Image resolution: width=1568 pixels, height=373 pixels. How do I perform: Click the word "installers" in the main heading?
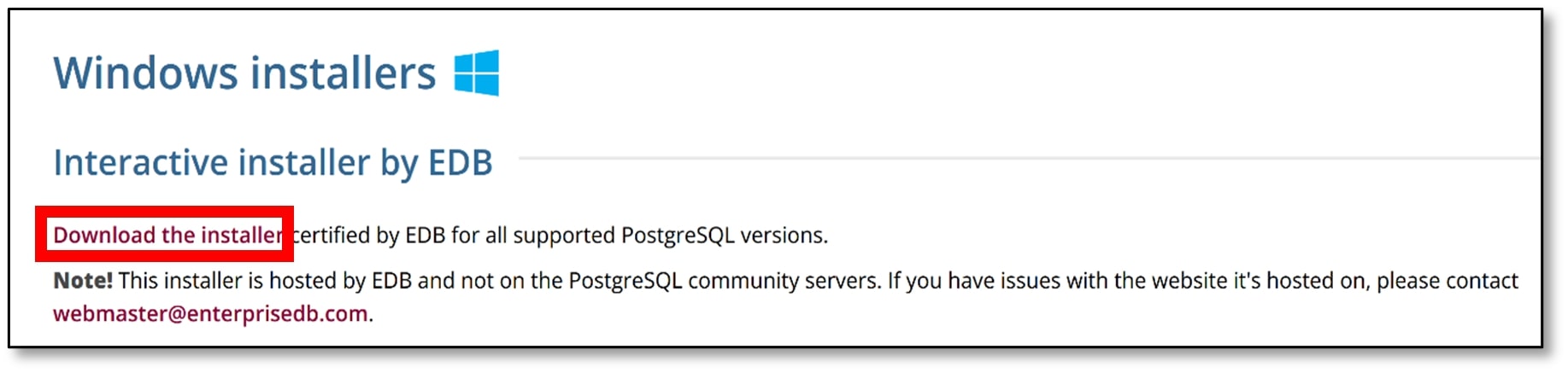(x=343, y=73)
